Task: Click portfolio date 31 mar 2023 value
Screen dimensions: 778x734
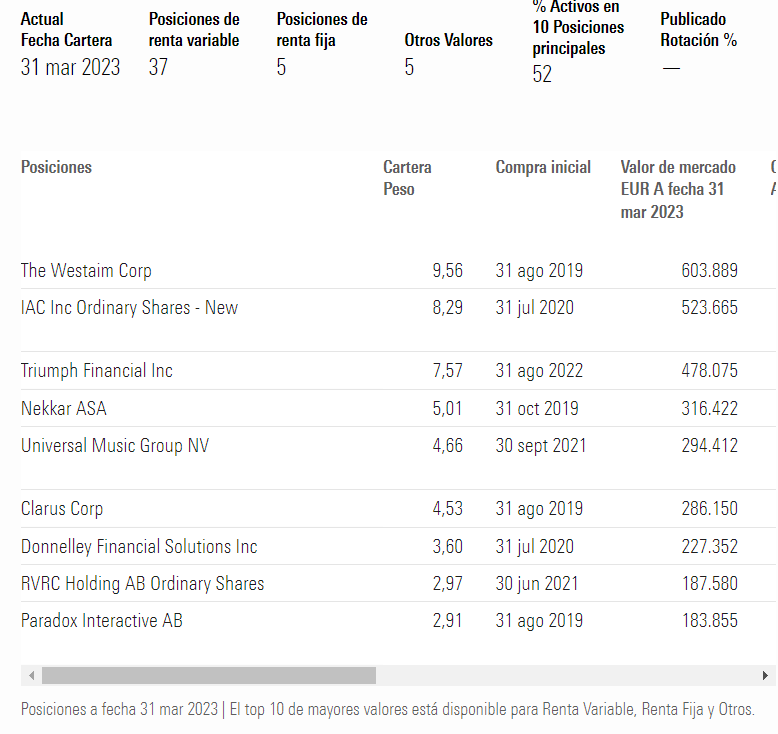Action: [x=70, y=67]
